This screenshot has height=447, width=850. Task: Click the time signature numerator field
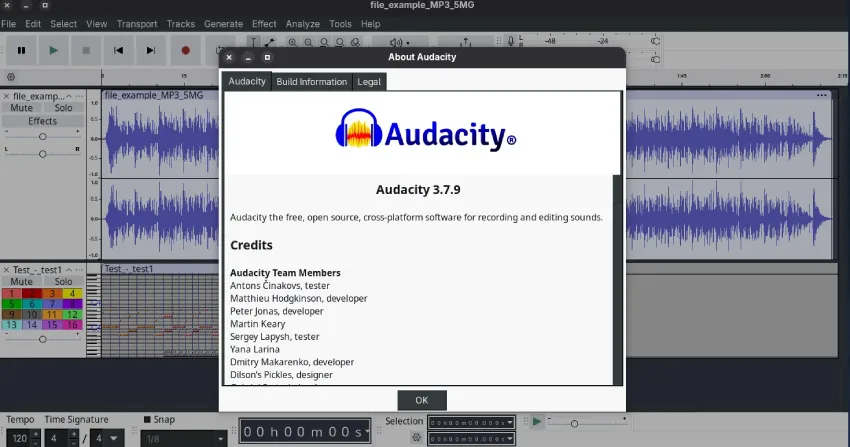(x=56, y=438)
